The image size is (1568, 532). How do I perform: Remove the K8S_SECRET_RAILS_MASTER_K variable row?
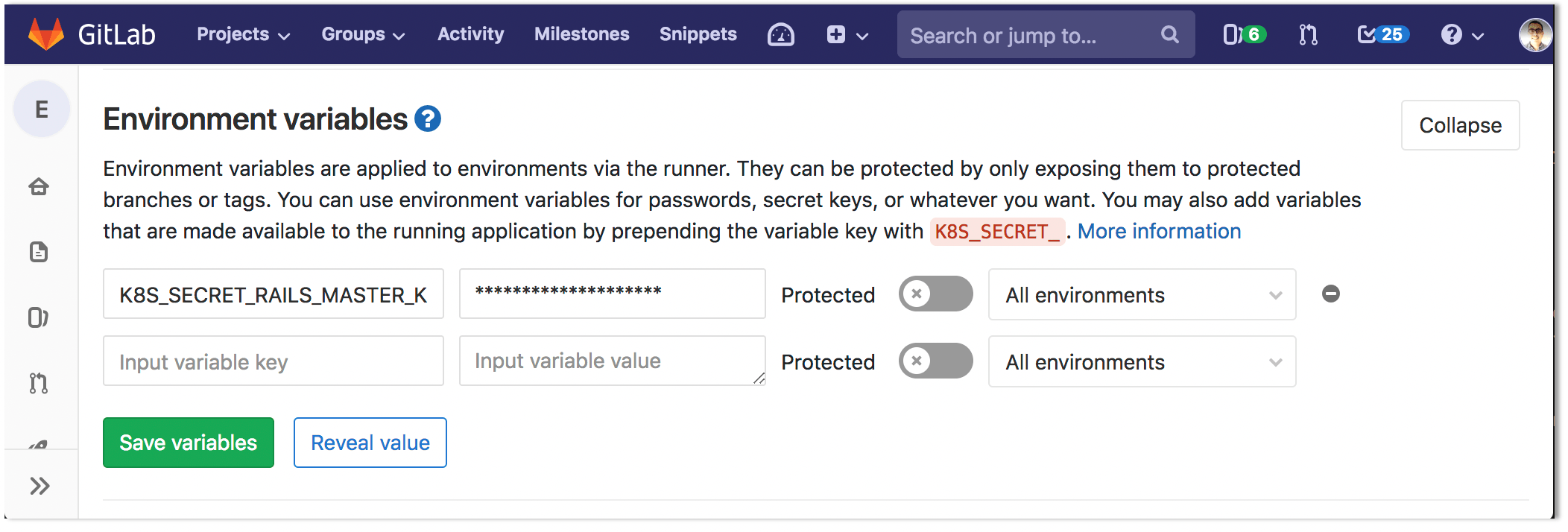(1331, 294)
